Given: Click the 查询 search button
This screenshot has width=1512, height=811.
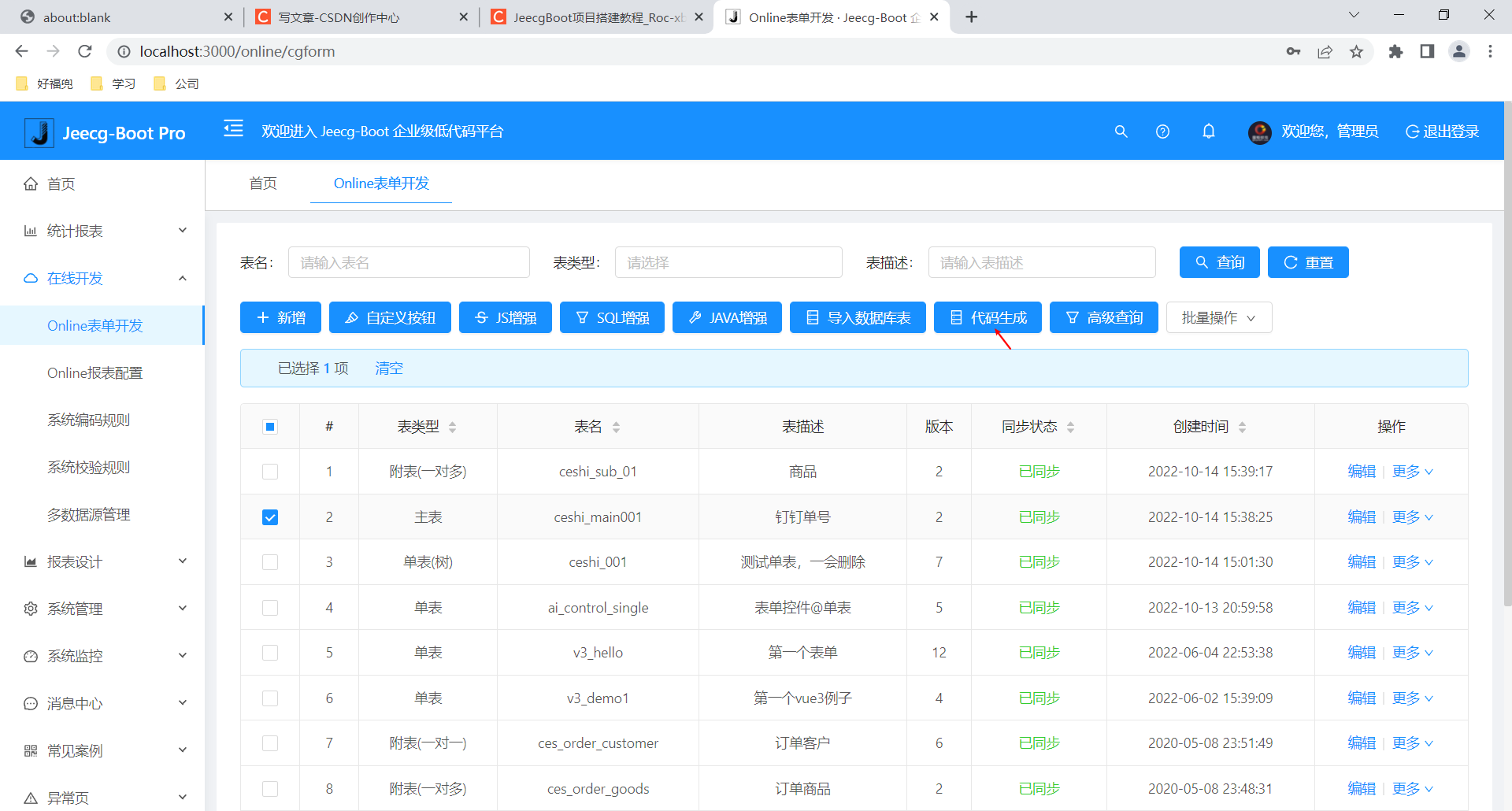Looking at the screenshot, I should [x=1219, y=262].
